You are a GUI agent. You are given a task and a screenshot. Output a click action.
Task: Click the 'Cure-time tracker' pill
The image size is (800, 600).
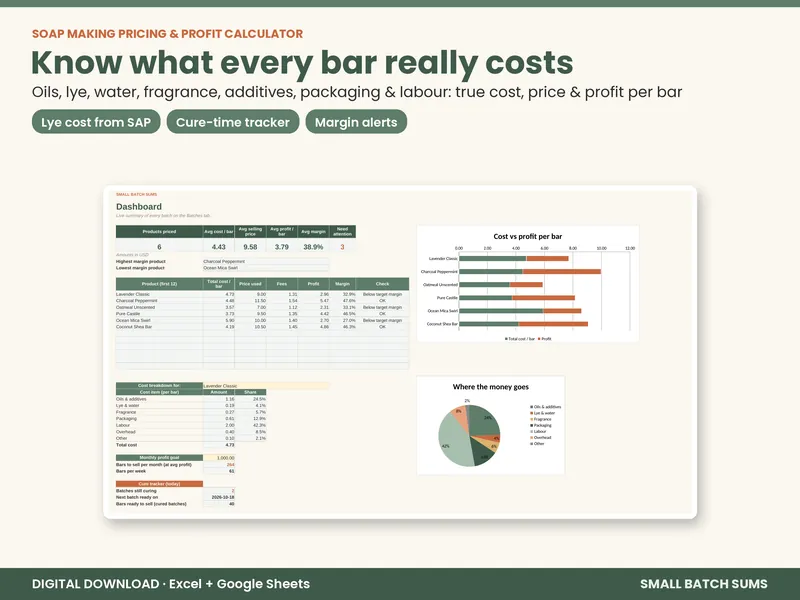click(x=233, y=122)
